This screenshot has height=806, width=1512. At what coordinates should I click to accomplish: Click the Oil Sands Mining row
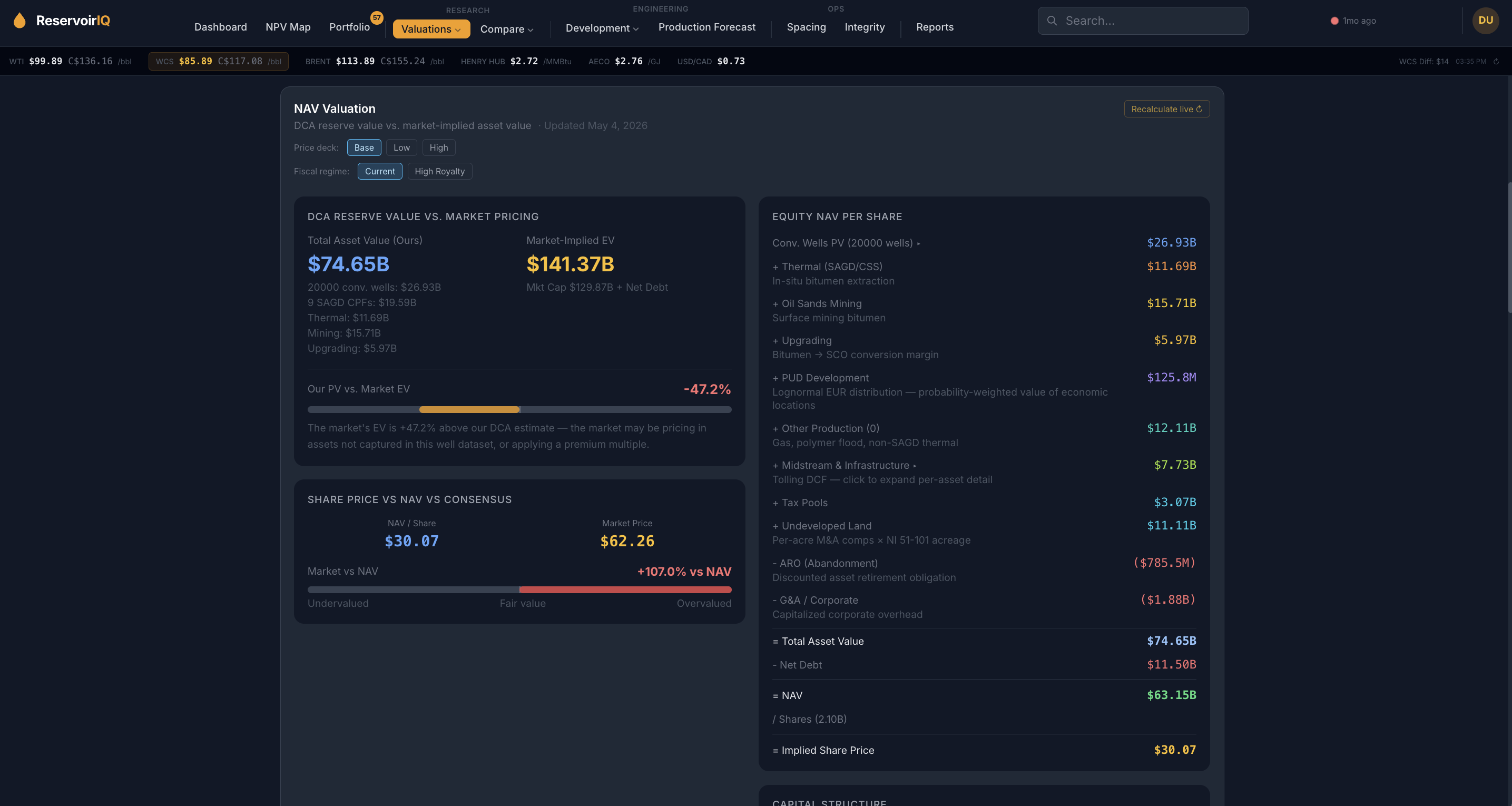tap(984, 310)
